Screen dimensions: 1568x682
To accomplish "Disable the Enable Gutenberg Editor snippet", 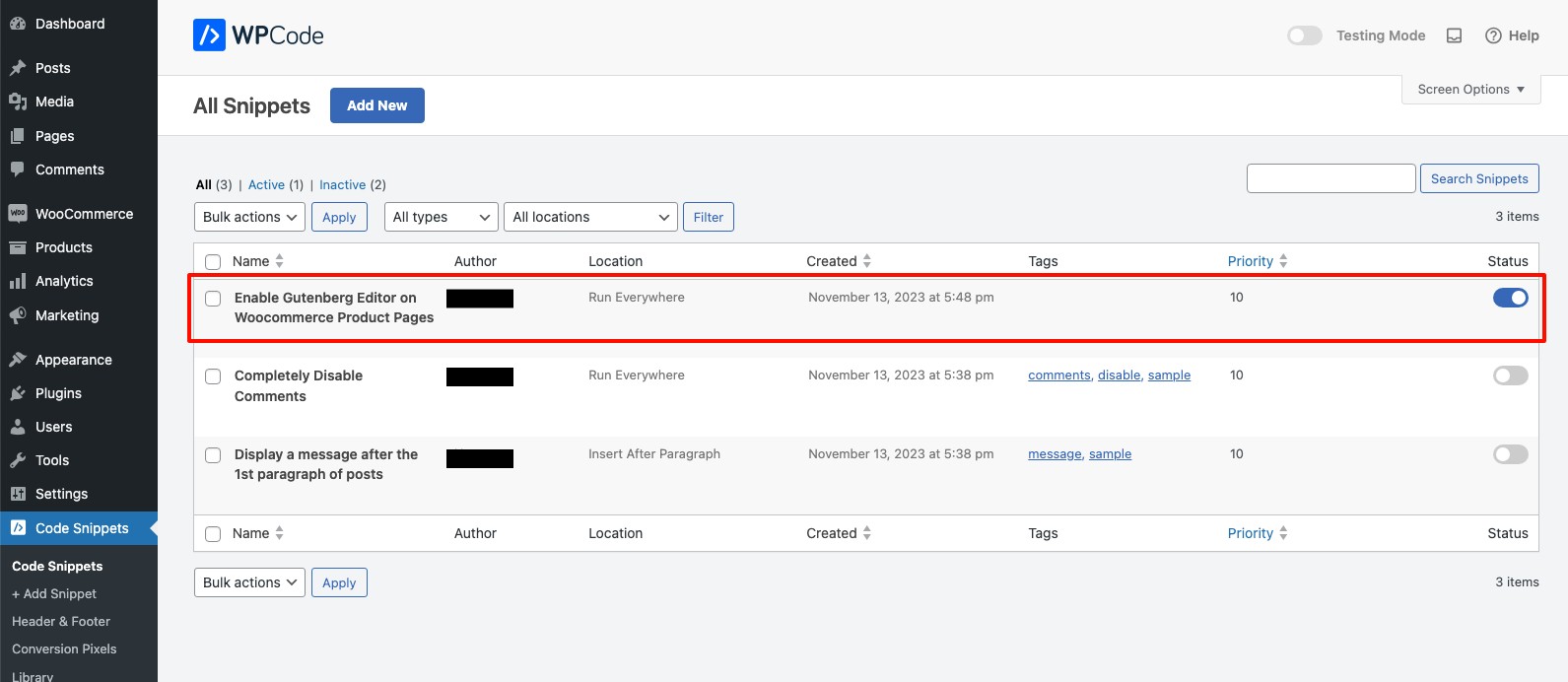I will click(1511, 298).
